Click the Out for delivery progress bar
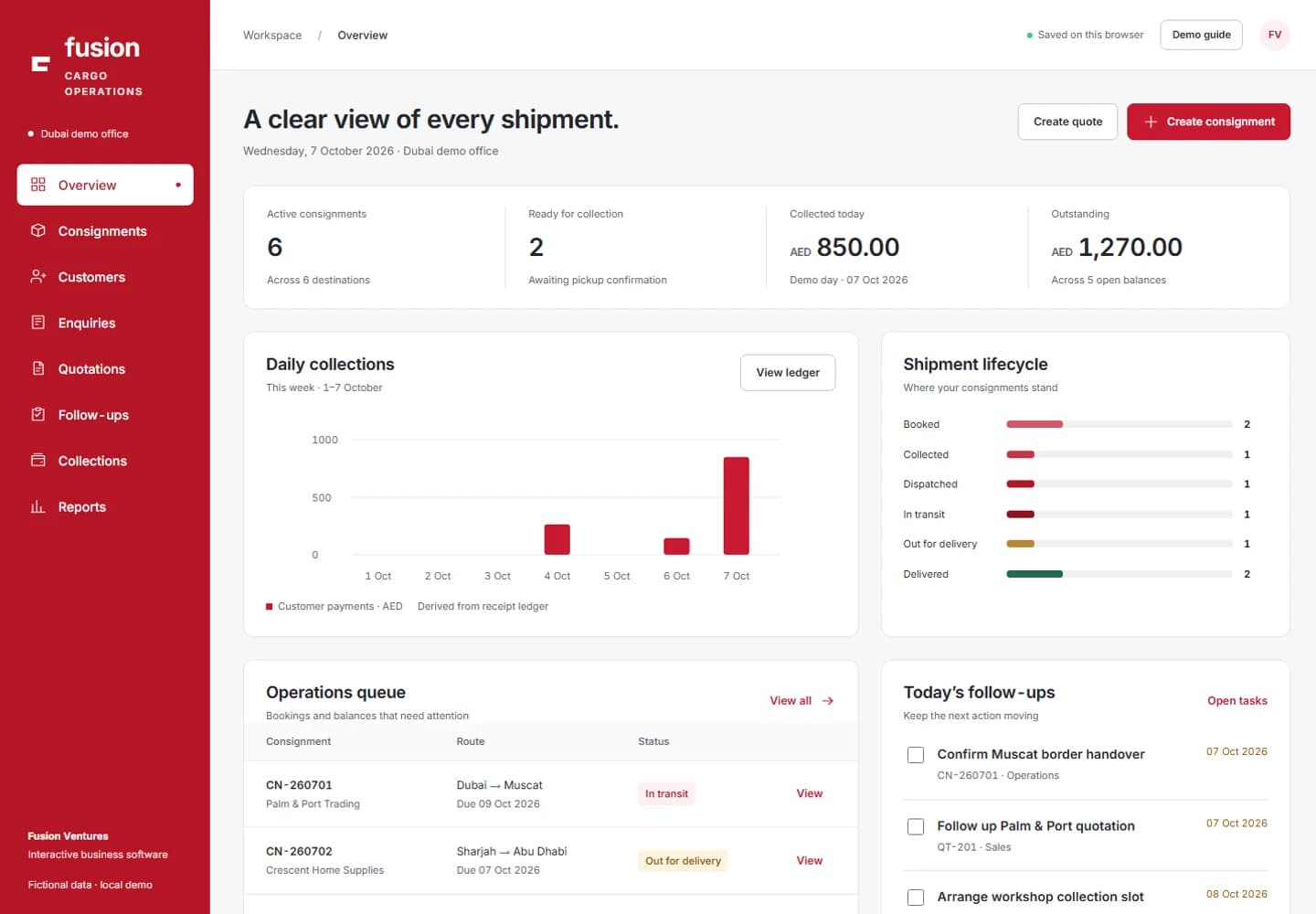Image resolution: width=1316 pixels, height=914 pixels. 1120,544
